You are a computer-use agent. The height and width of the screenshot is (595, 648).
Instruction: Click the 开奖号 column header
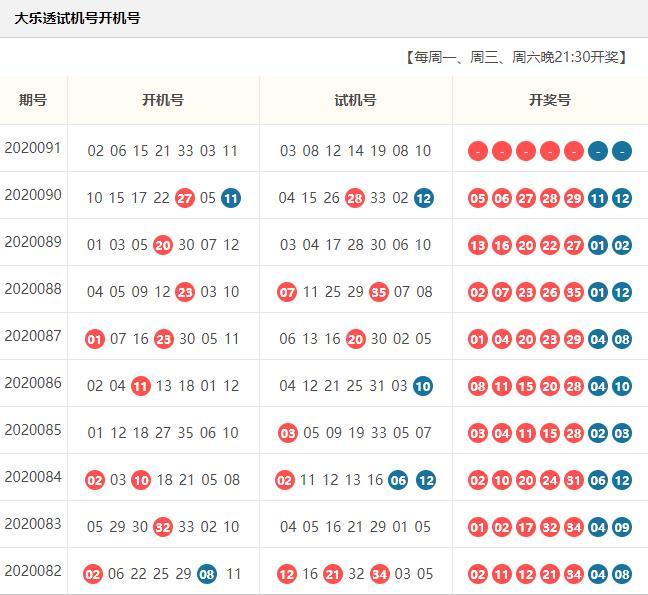pyautogui.click(x=550, y=100)
